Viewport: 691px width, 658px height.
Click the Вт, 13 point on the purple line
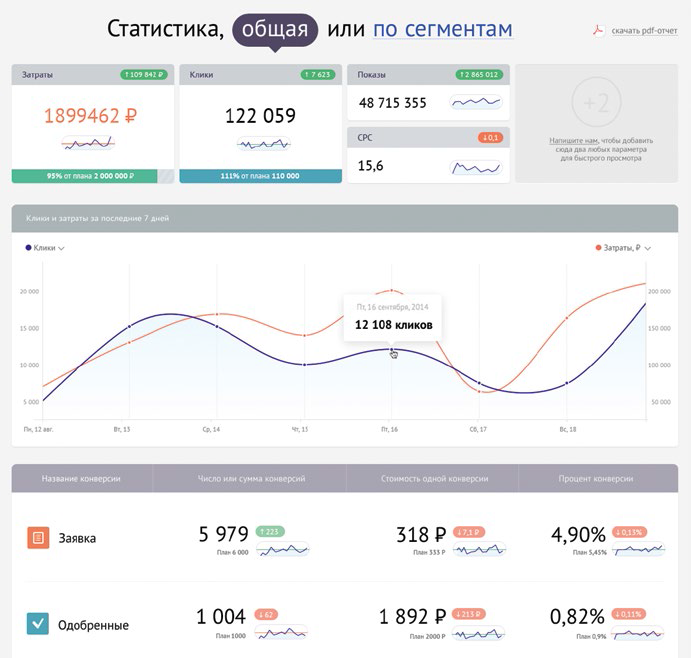point(129,327)
